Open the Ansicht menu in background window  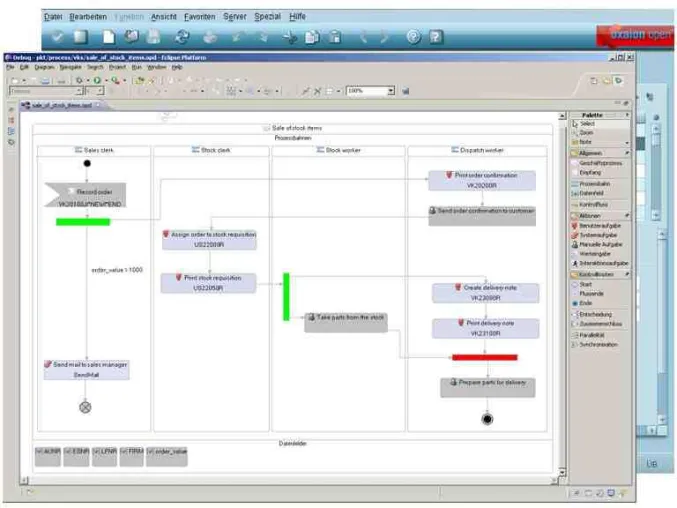[164, 17]
